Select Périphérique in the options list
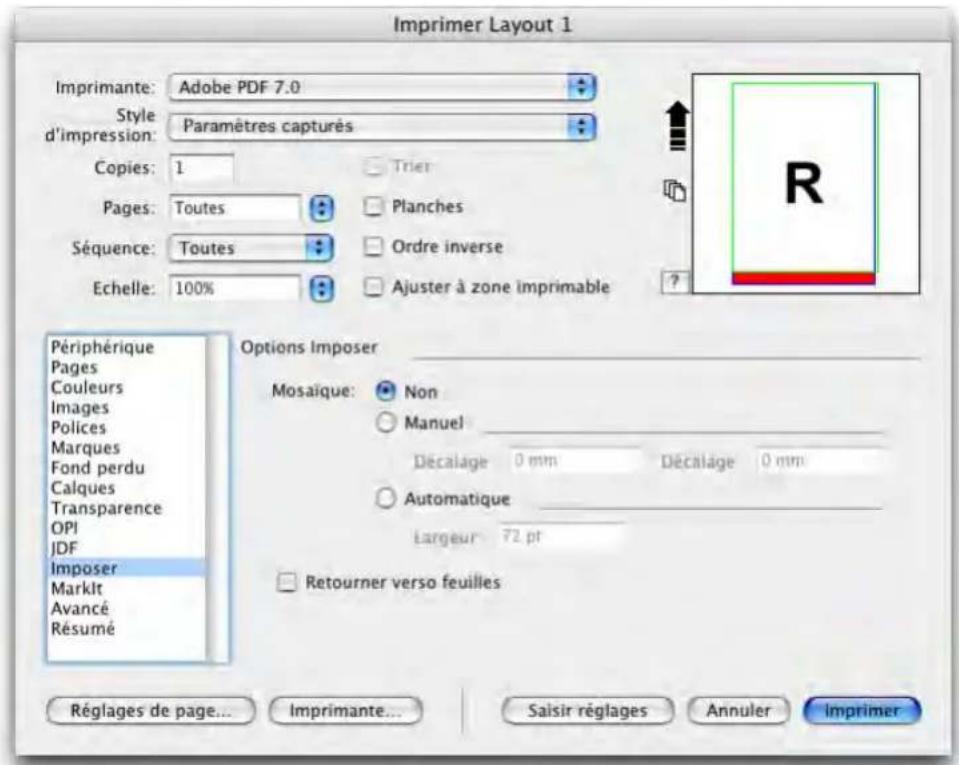Image resolution: width=959 pixels, height=765 pixels. click(x=127, y=347)
